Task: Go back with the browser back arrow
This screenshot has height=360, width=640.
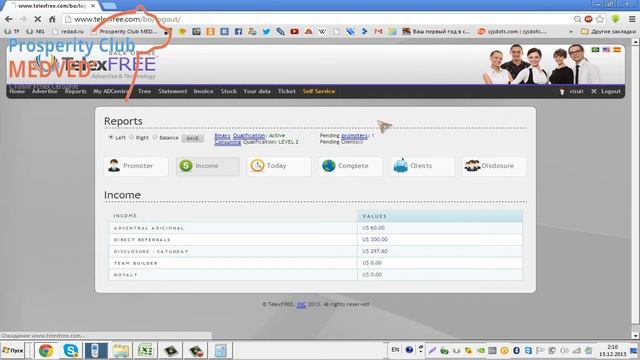Action: click(9, 19)
